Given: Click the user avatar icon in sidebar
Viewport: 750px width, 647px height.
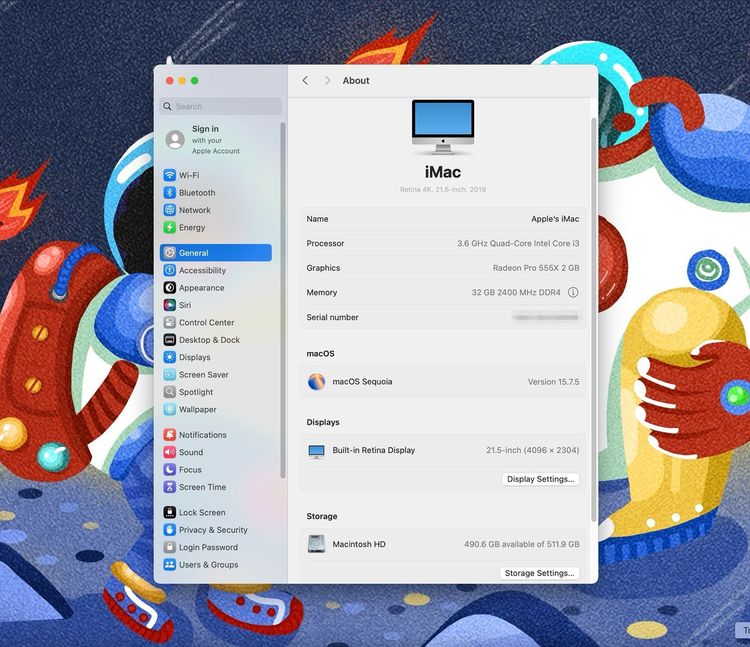Looking at the screenshot, I should point(175,140).
